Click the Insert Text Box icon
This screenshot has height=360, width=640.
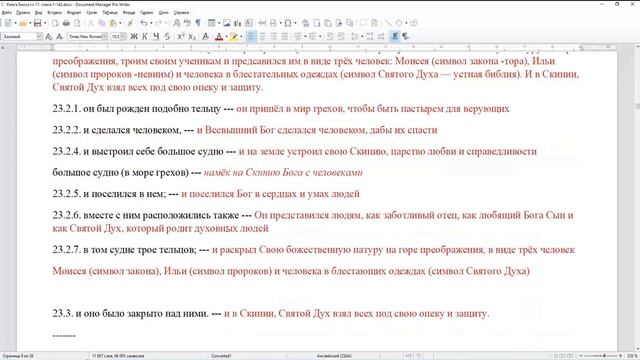tap(249, 23)
